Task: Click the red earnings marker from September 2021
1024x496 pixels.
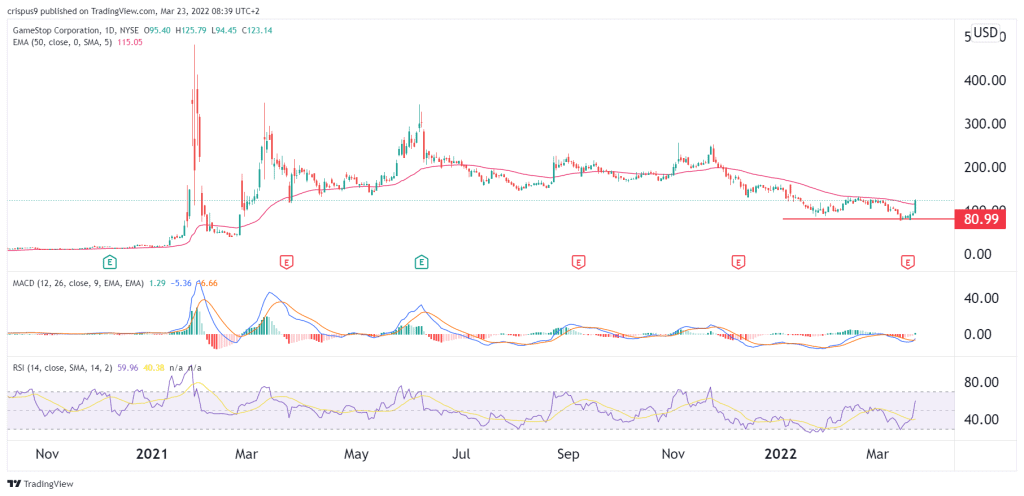Action: [577, 262]
